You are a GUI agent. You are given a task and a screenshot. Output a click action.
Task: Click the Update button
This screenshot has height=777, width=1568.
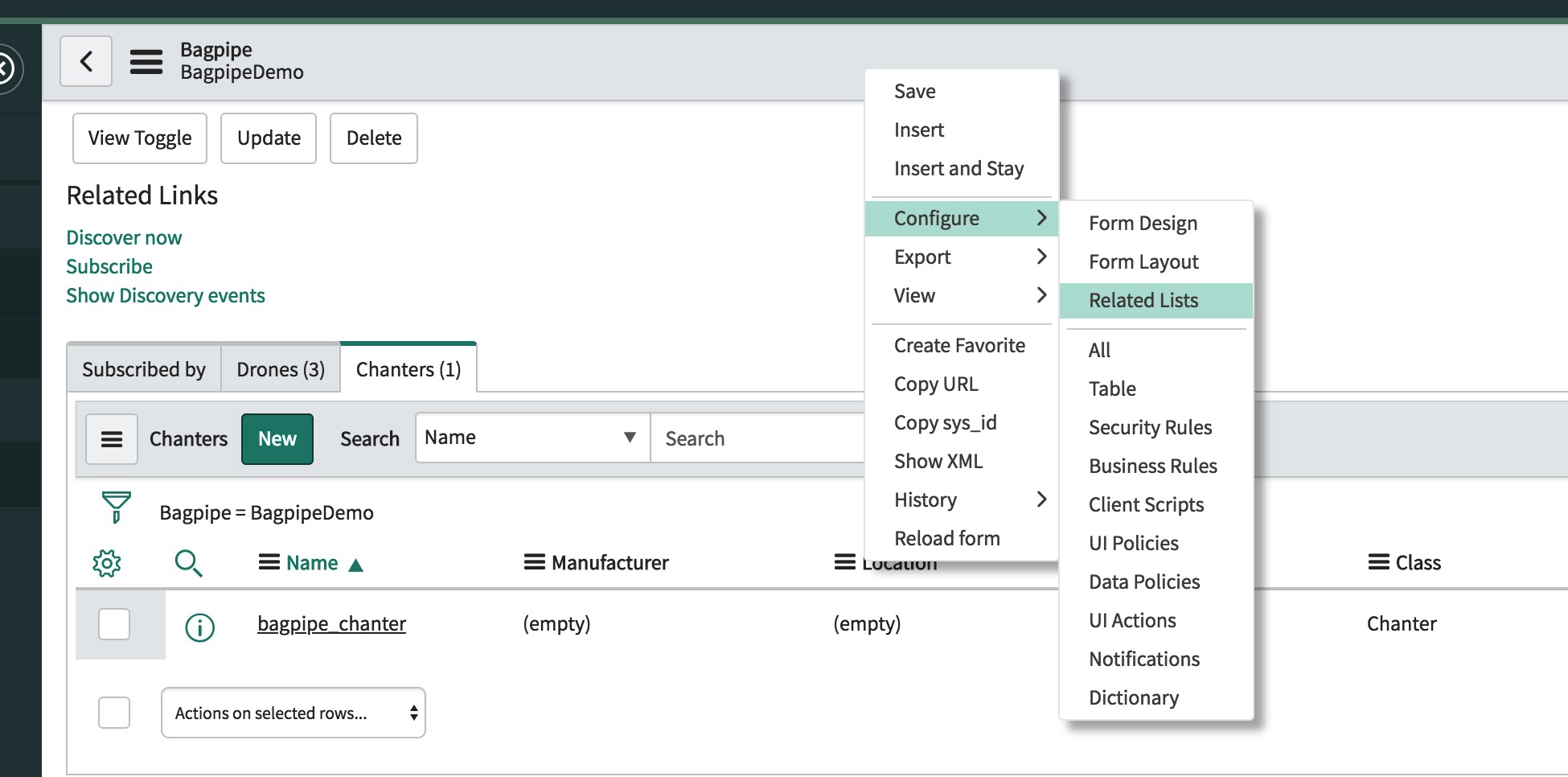pyautogui.click(x=269, y=138)
